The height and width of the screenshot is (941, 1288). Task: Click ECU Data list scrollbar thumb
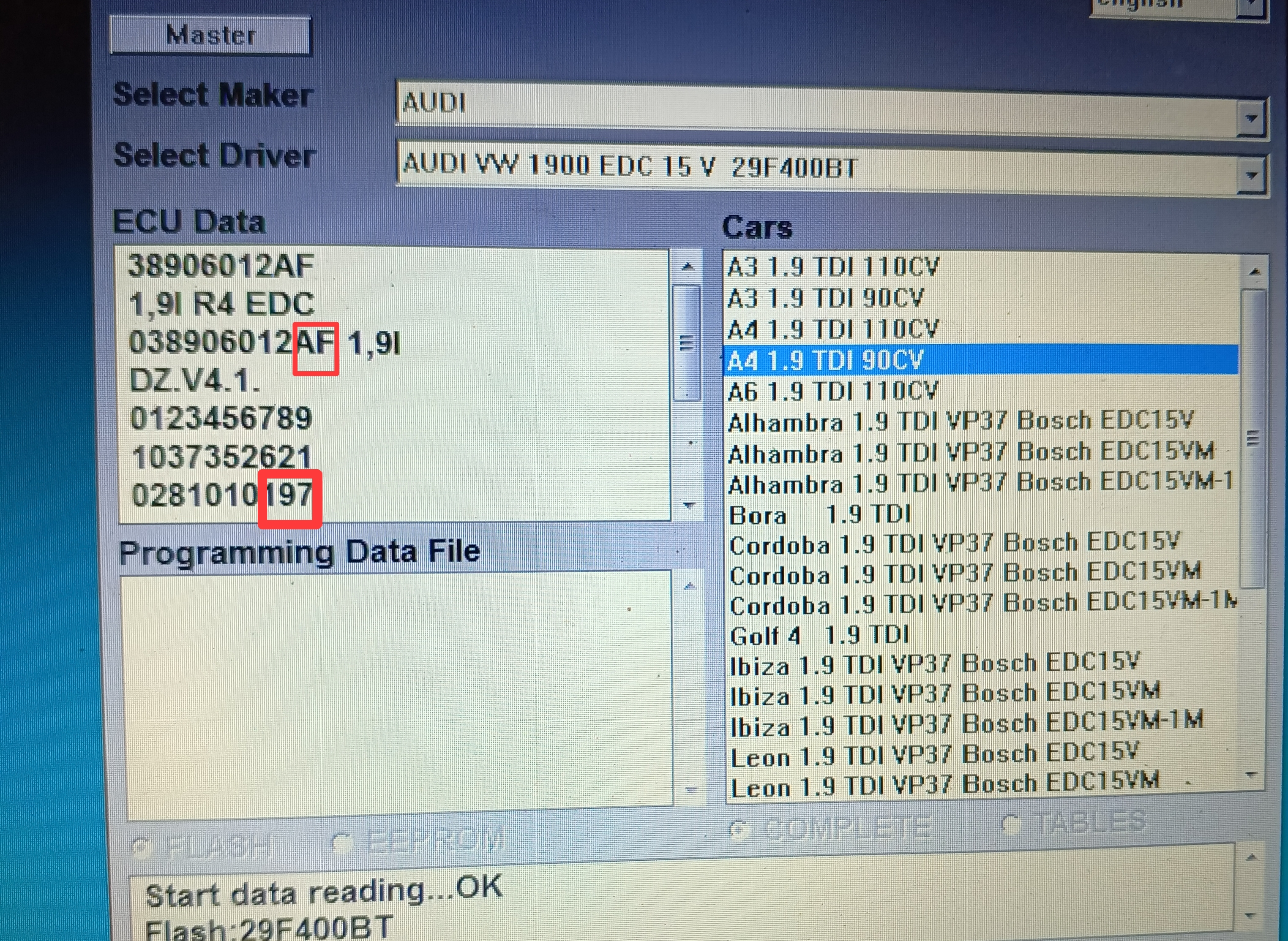tap(687, 343)
